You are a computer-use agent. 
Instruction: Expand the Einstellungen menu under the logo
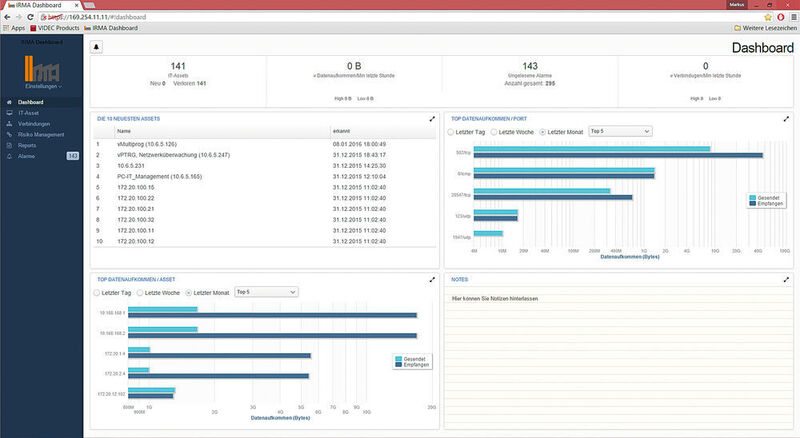[x=43, y=87]
